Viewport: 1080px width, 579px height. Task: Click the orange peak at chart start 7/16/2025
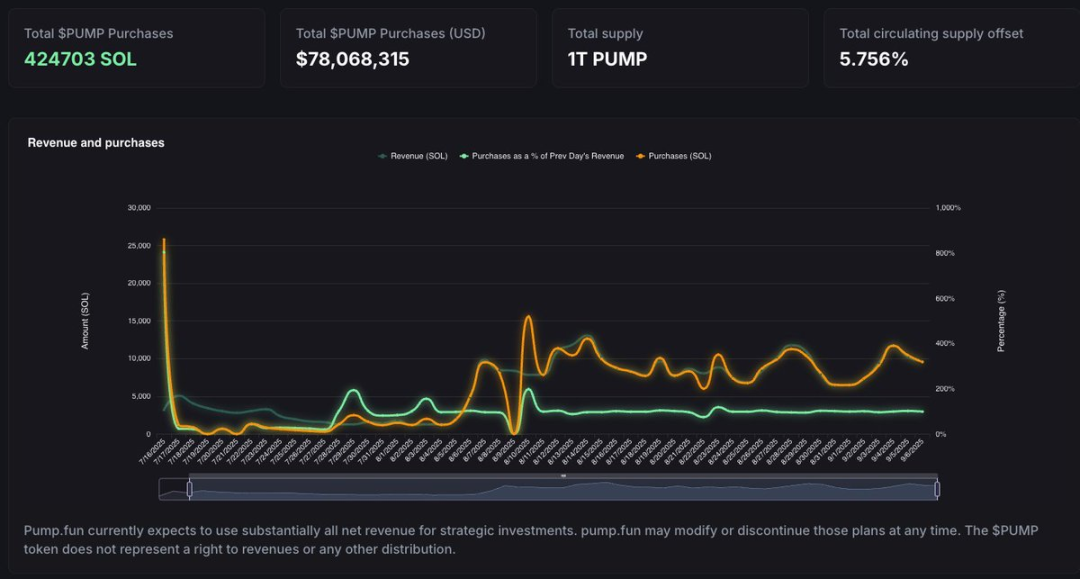tap(164, 240)
